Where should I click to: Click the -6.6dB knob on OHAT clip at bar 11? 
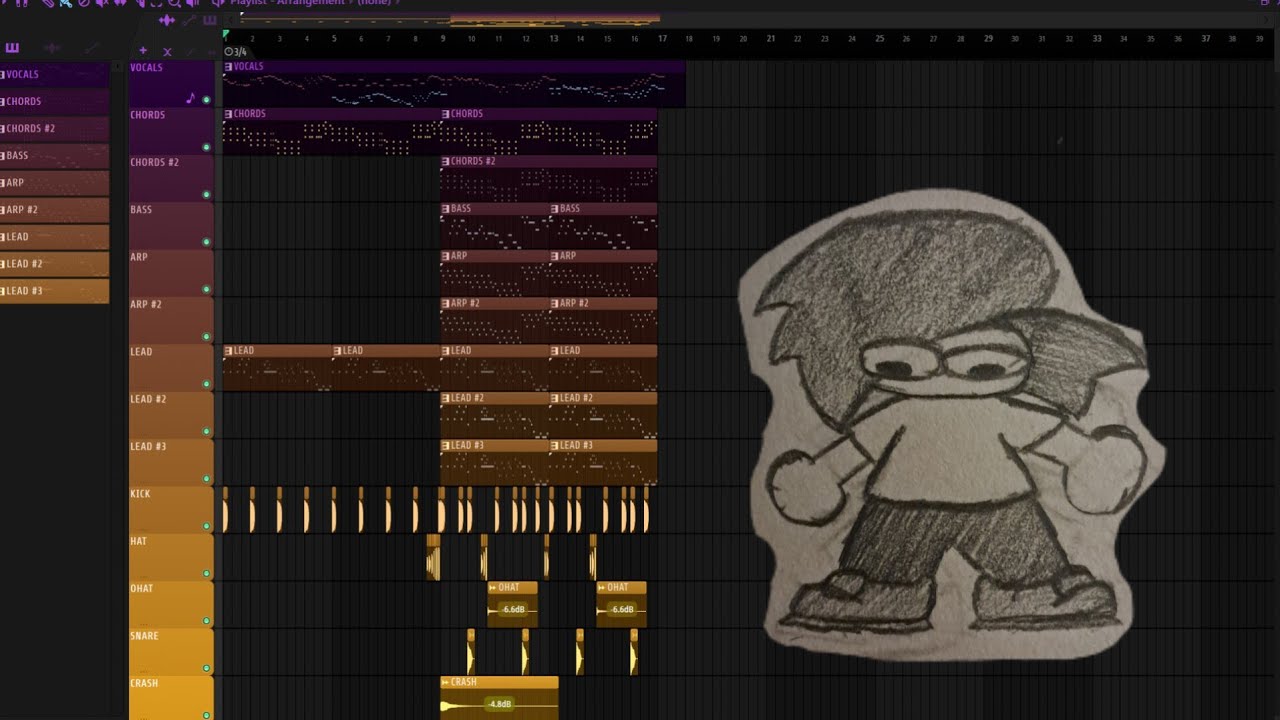[x=513, y=609]
